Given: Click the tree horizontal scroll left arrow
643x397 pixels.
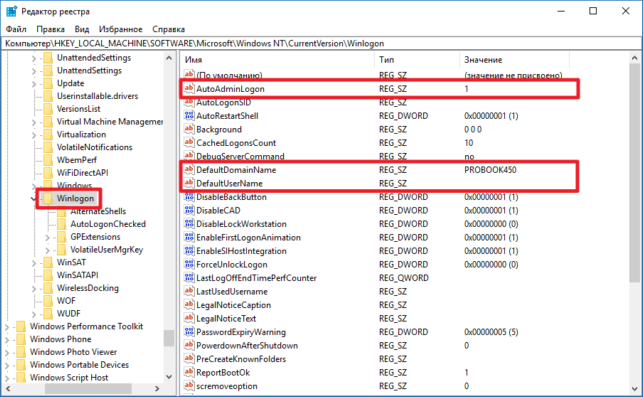Looking at the screenshot, I should click(8, 388).
